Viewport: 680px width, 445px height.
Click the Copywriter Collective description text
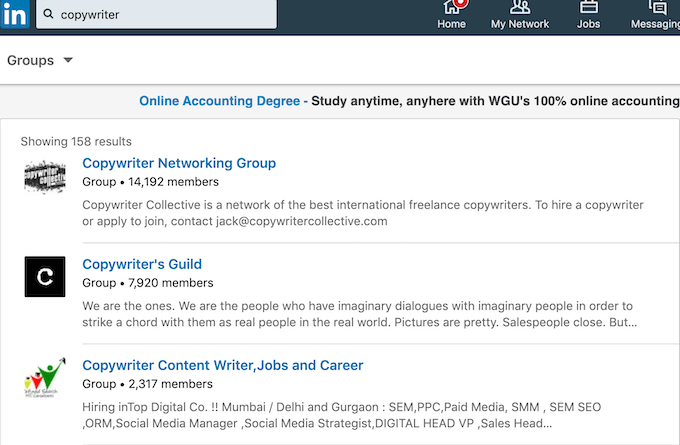[363, 213]
